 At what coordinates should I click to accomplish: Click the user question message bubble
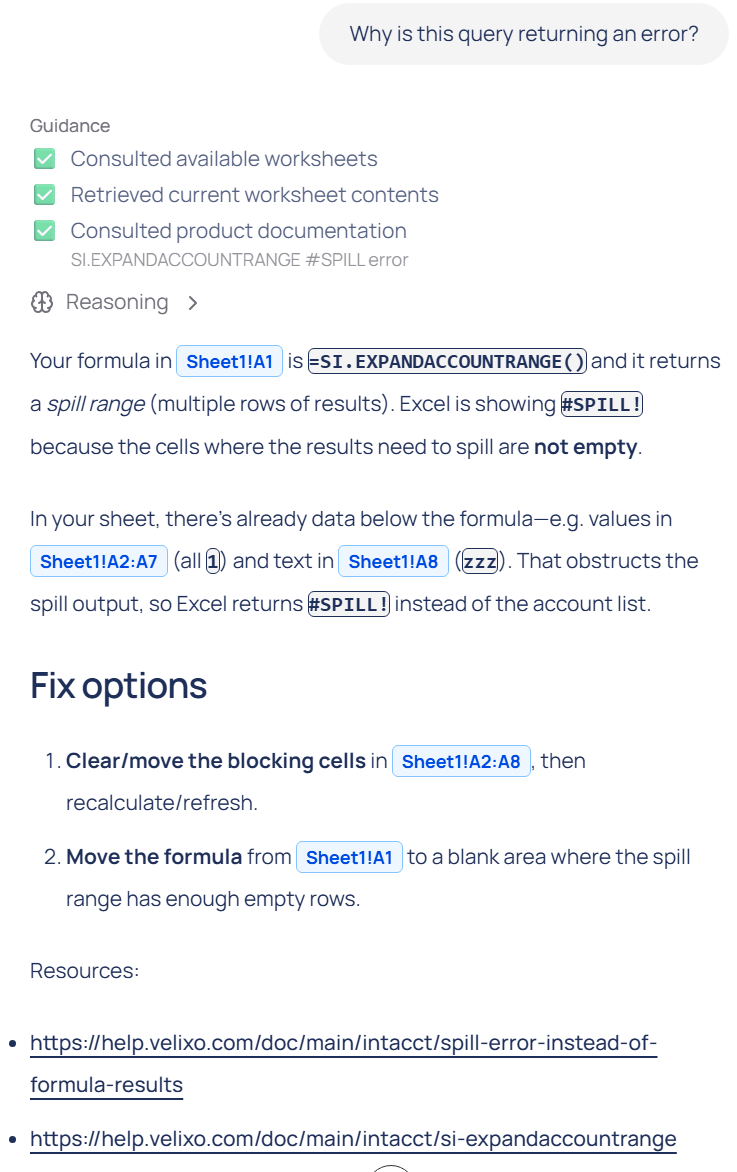coord(523,34)
